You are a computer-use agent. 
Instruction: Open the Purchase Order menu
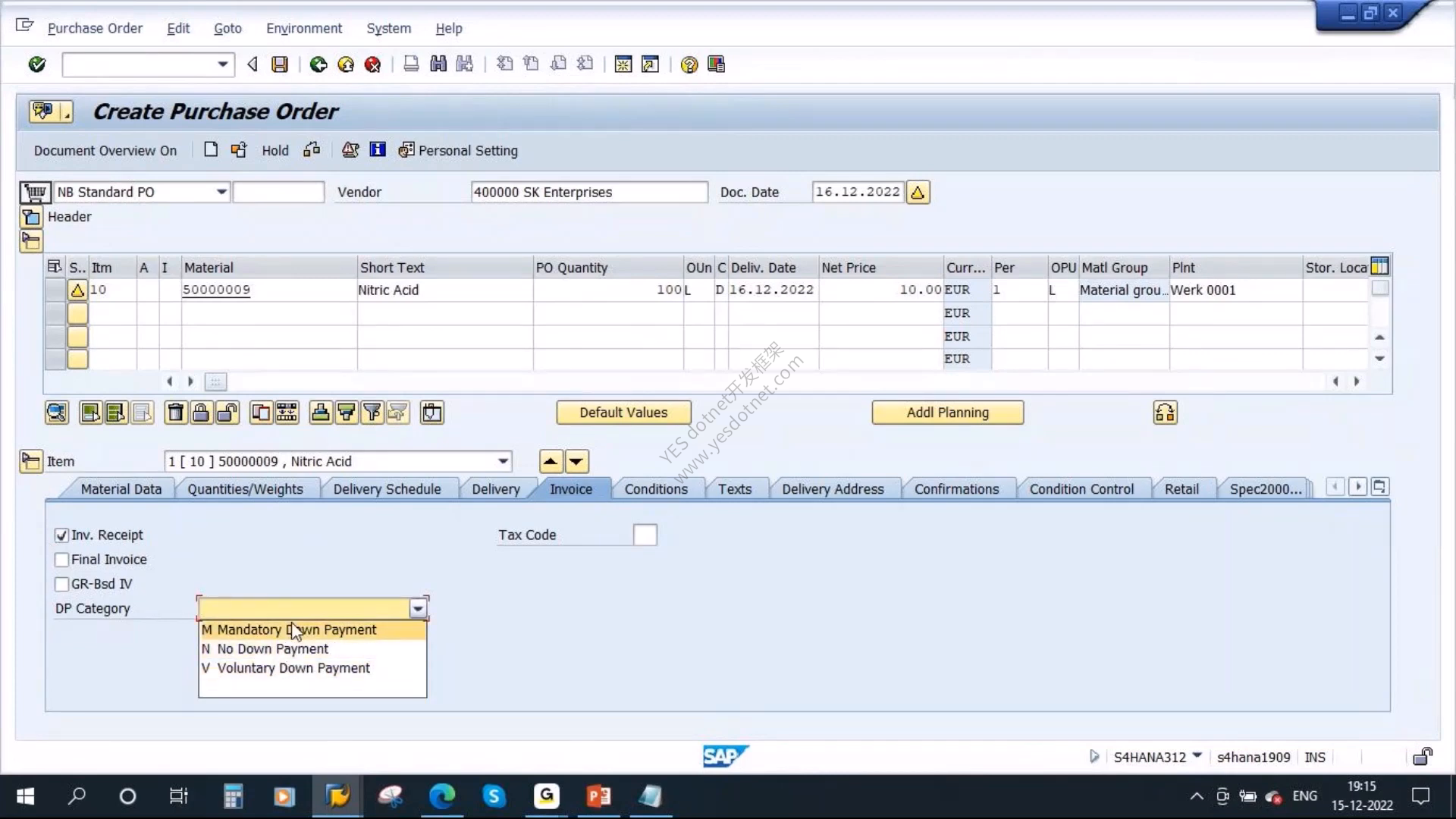[95, 28]
